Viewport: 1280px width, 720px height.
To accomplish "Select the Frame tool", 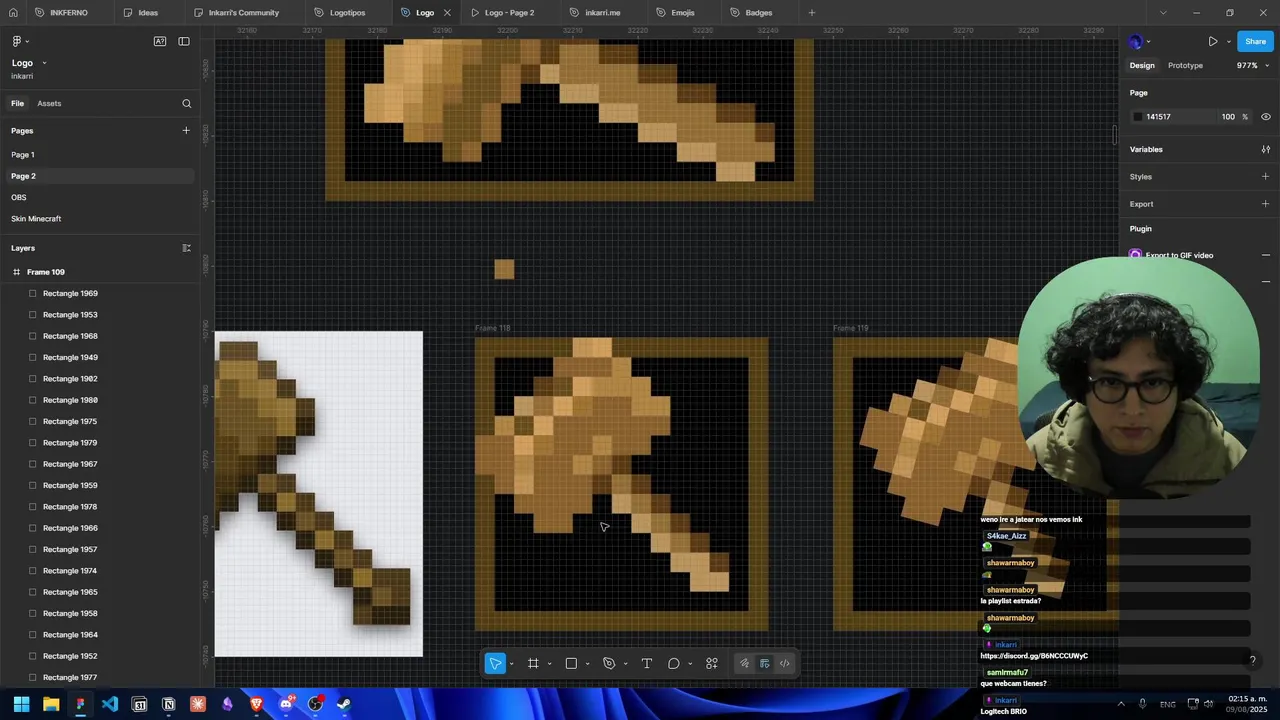I will 534,664.
